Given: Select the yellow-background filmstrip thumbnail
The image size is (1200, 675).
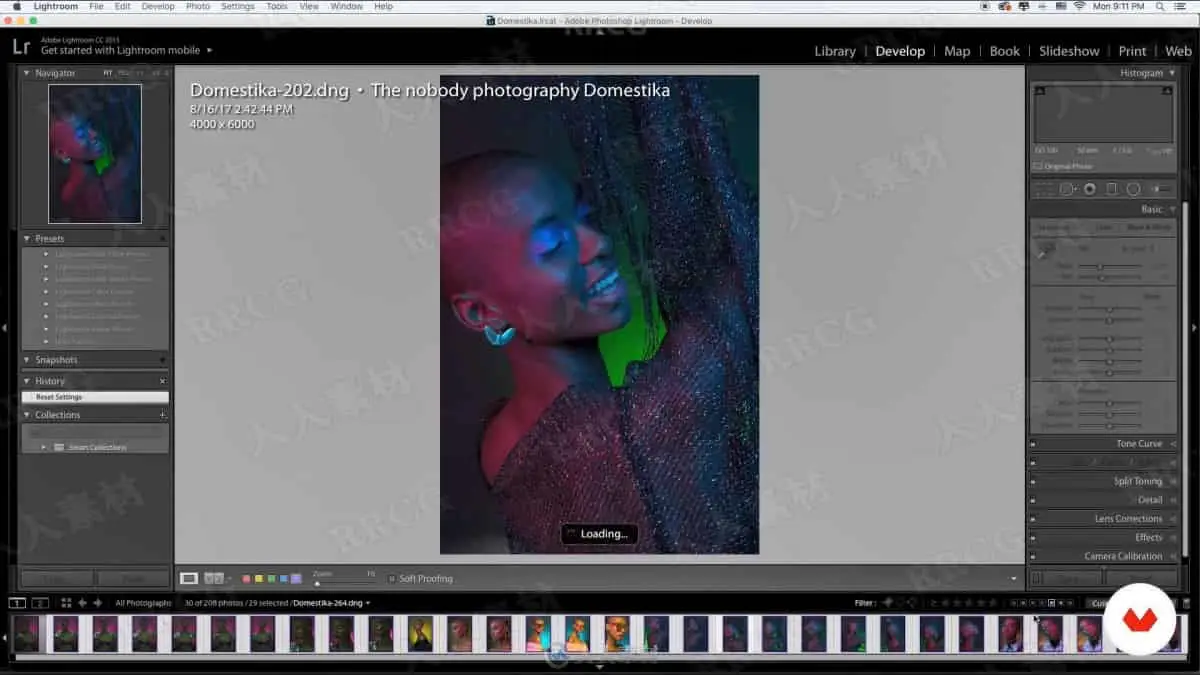Looking at the screenshot, I should [420, 633].
